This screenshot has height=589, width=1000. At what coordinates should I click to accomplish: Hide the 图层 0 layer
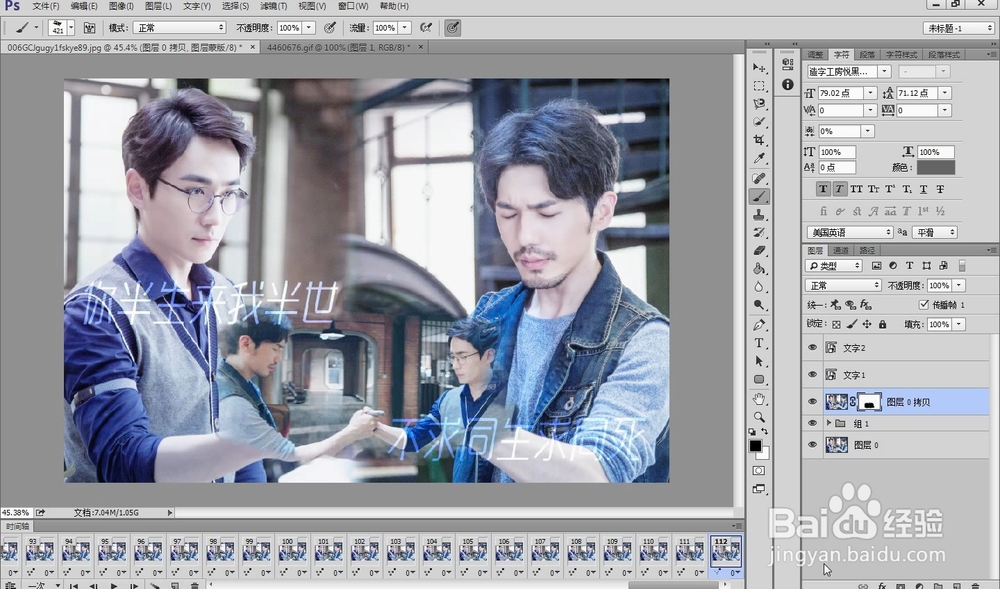click(812, 445)
